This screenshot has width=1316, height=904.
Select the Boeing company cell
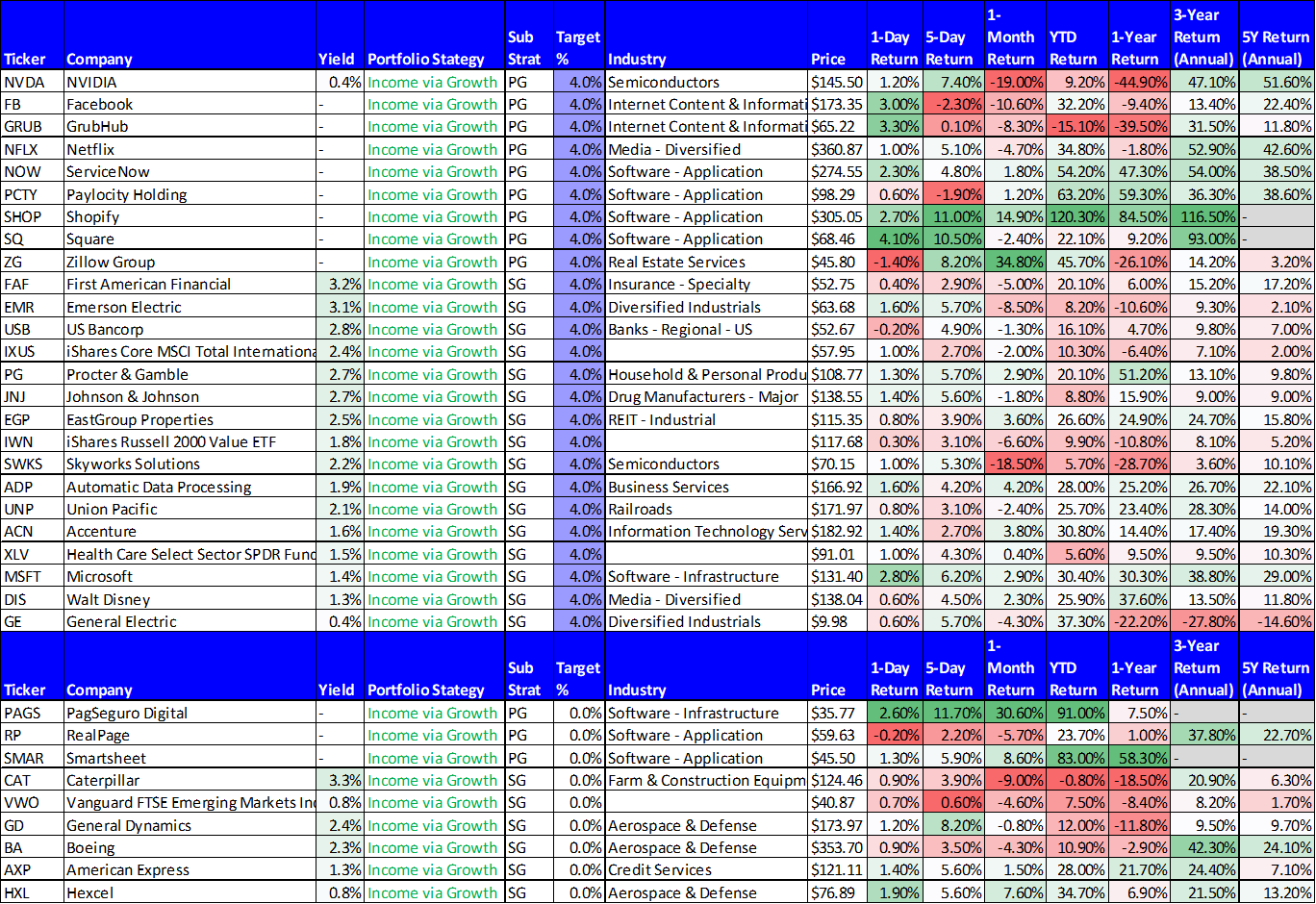tap(190, 847)
